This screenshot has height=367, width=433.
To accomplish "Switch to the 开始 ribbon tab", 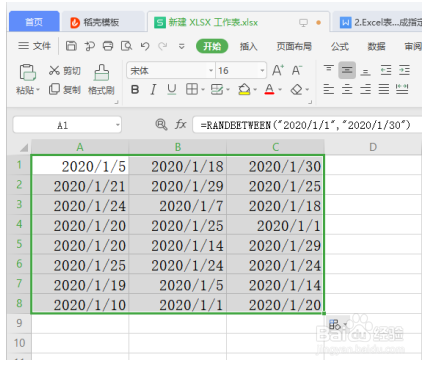I will tap(212, 46).
